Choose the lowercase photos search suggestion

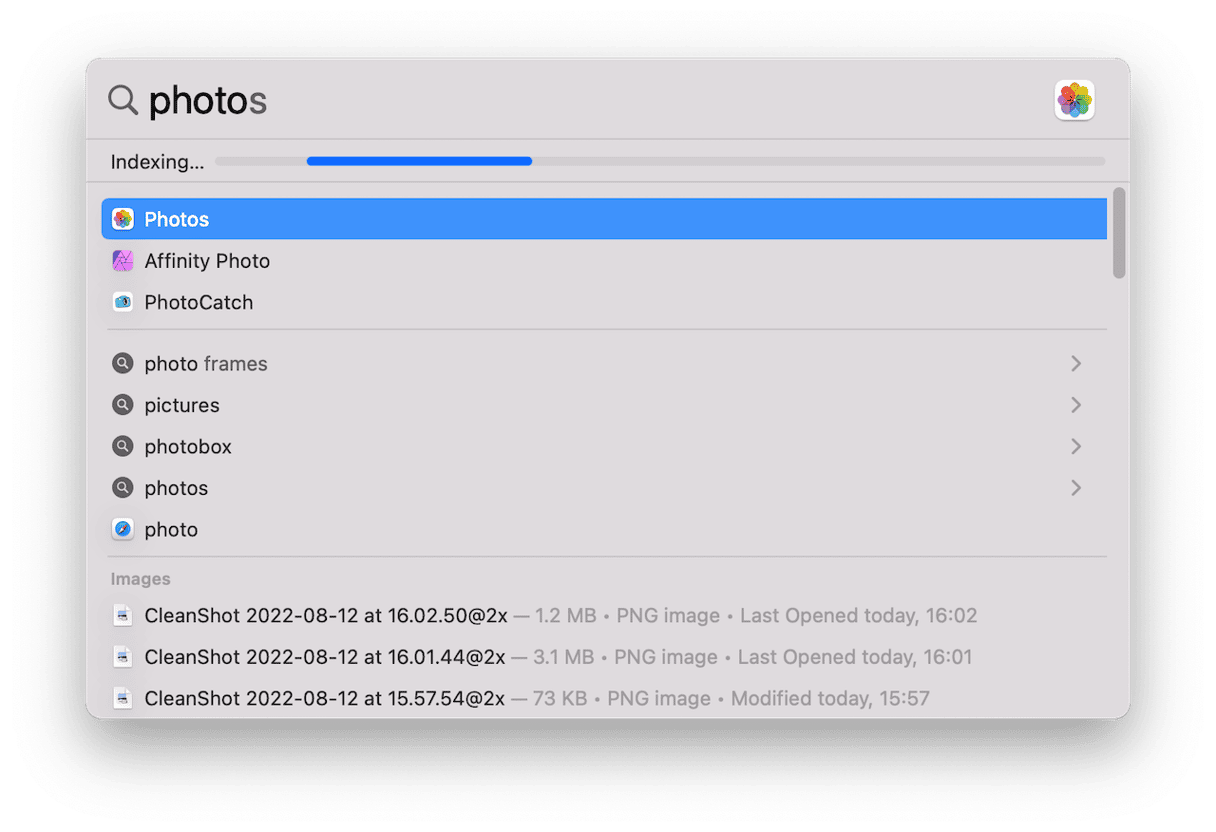click(604, 488)
